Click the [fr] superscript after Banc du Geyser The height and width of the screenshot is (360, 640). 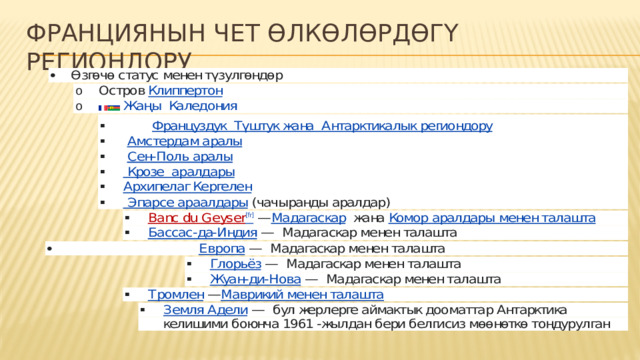(x=249, y=215)
